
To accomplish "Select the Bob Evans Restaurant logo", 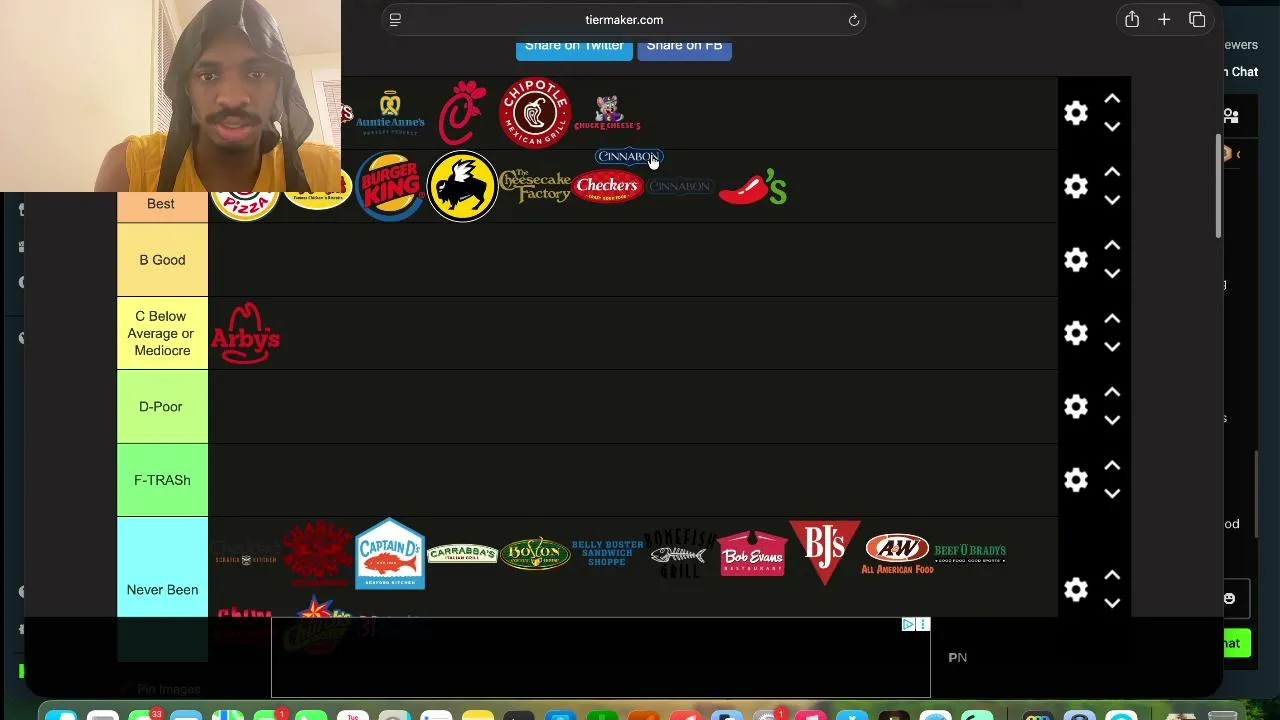I will click(x=753, y=553).
